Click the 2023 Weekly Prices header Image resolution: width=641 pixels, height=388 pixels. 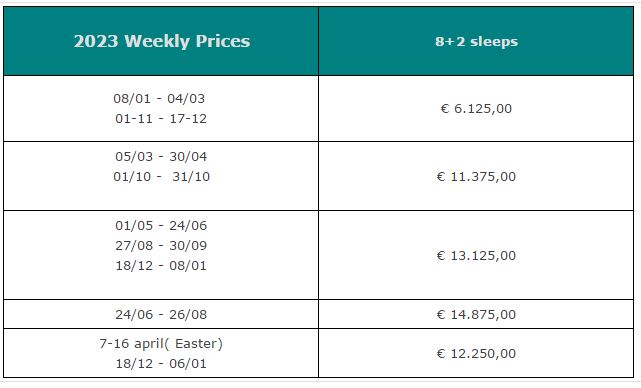[161, 41]
